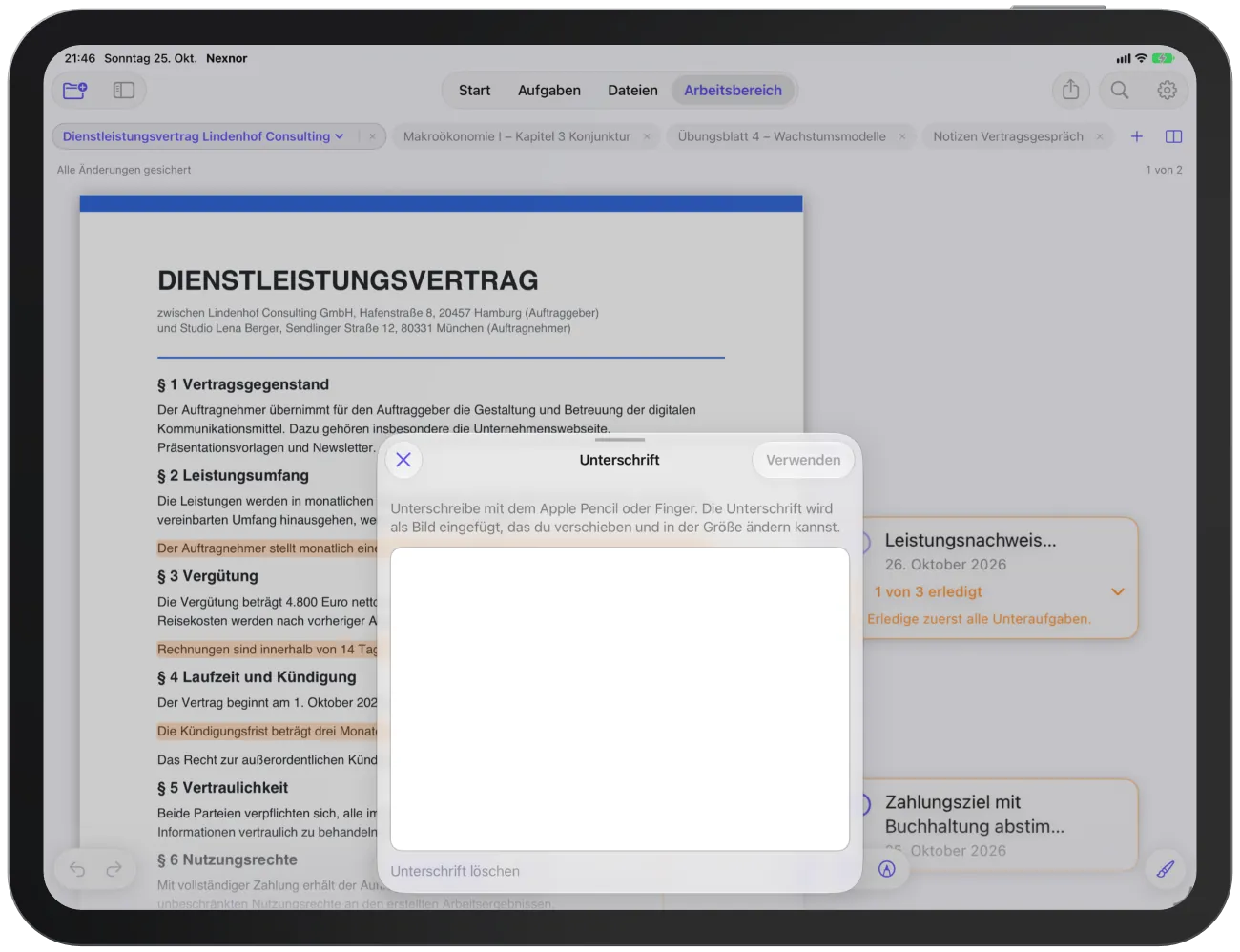The width and height of the screenshot is (1240, 952).
Task: Close the Unterschrift signature dialog
Action: 403,460
